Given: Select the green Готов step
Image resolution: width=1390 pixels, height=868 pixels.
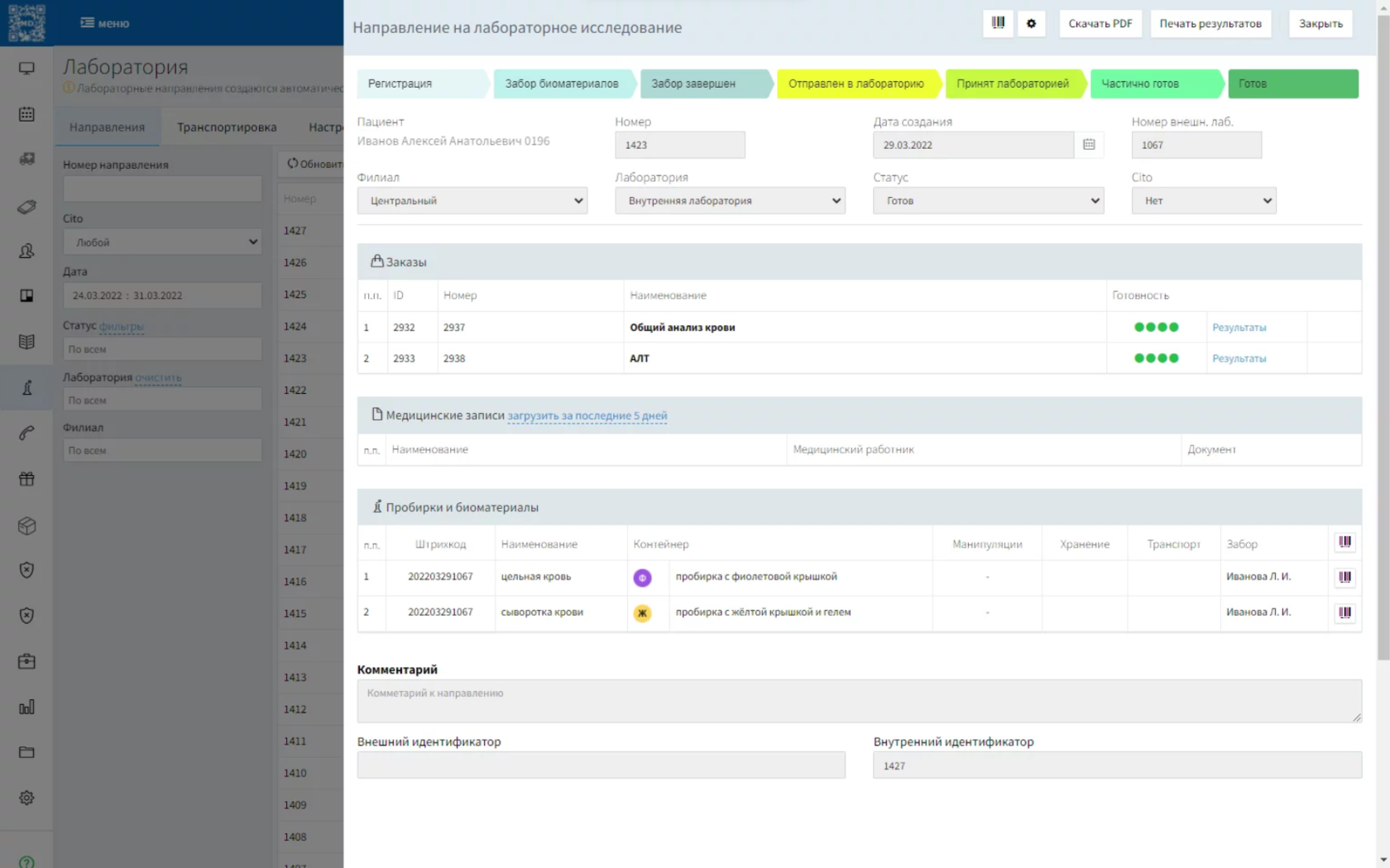Looking at the screenshot, I should 1293,84.
